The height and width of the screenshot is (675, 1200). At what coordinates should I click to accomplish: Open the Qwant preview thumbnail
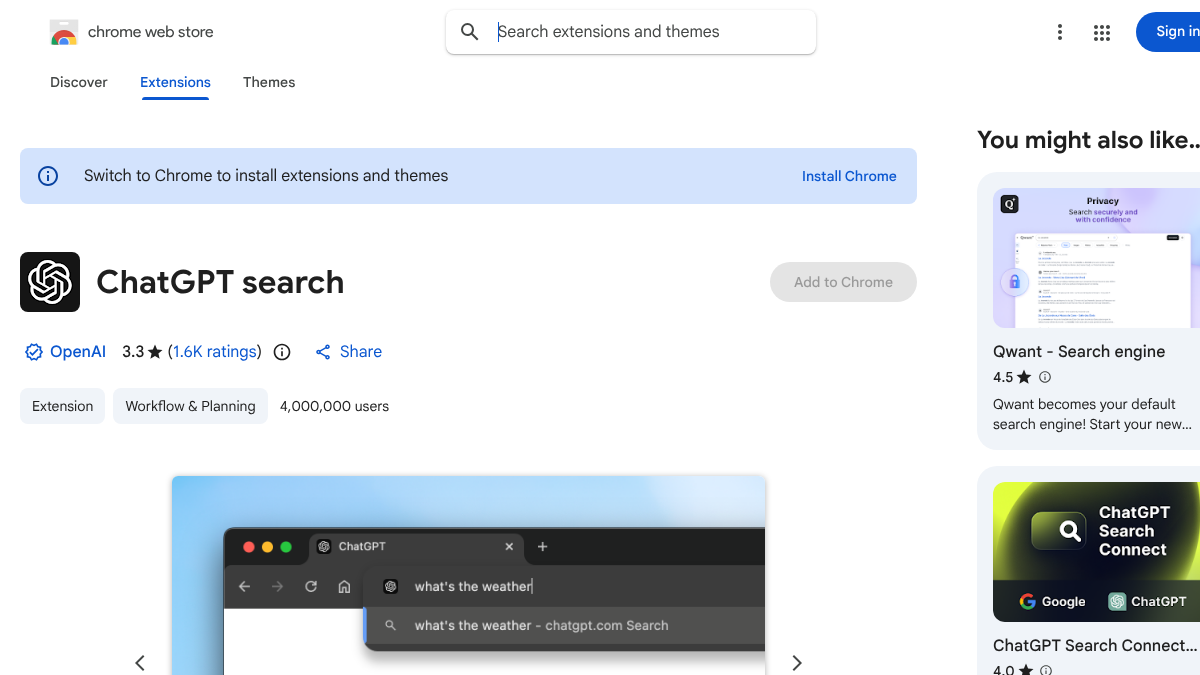click(1096, 258)
